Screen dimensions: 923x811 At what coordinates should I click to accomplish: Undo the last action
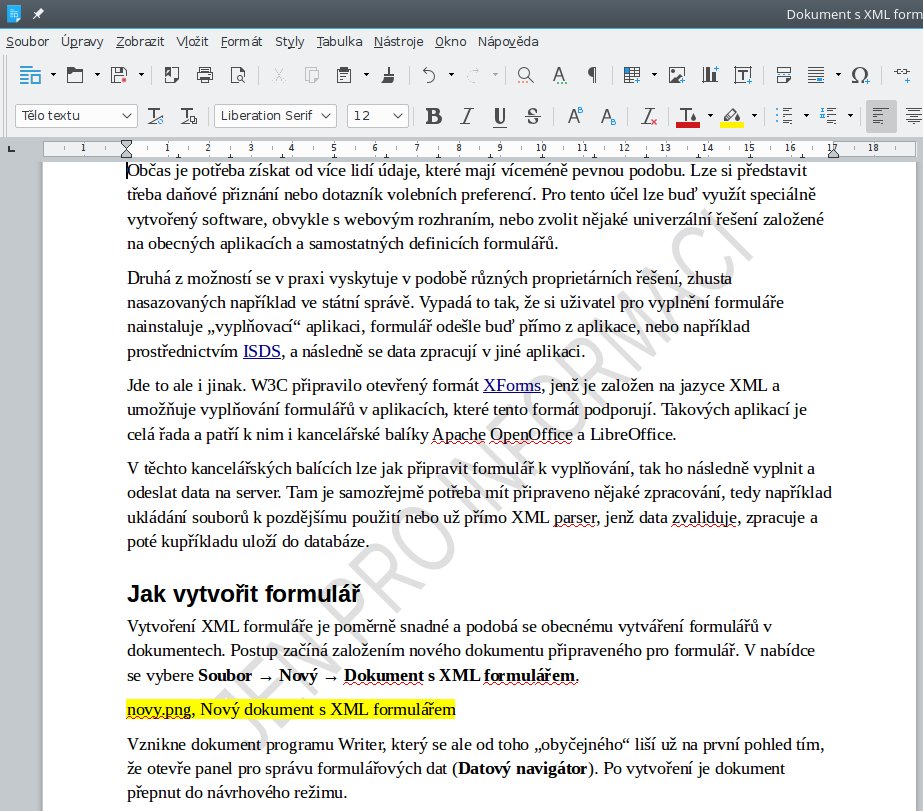pos(429,75)
